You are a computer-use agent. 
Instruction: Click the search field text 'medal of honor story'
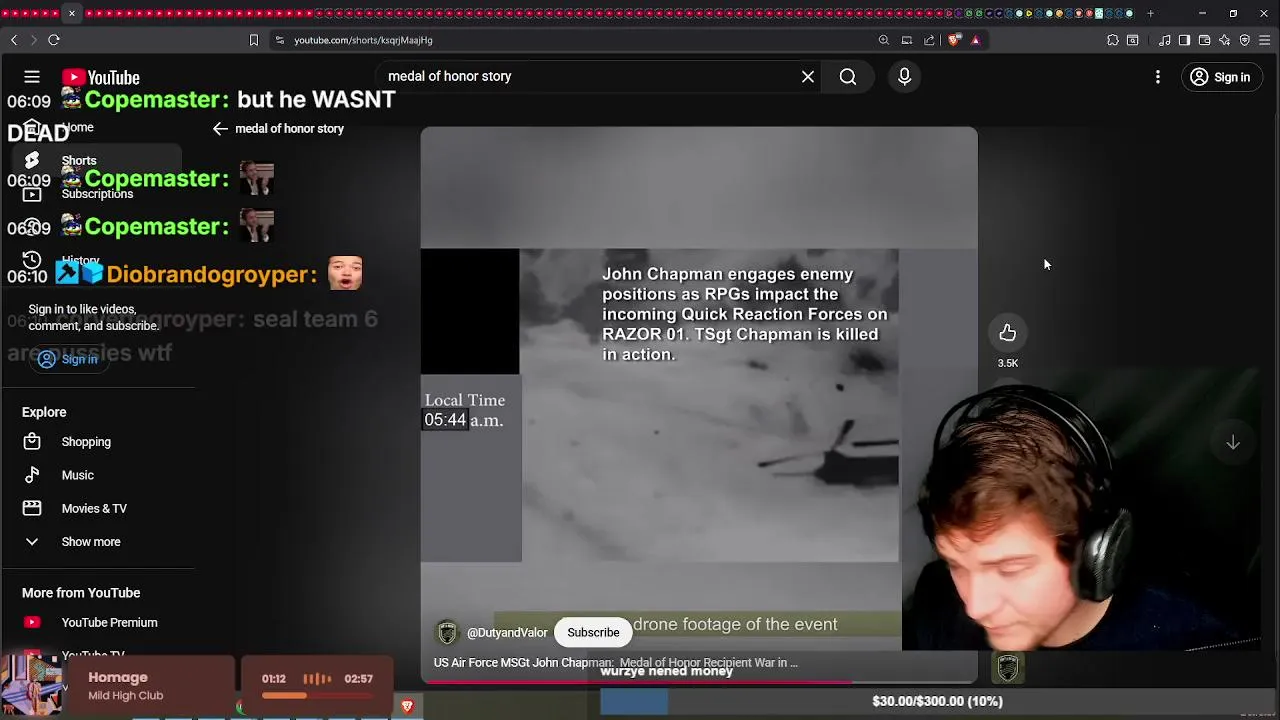tap(450, 76)
